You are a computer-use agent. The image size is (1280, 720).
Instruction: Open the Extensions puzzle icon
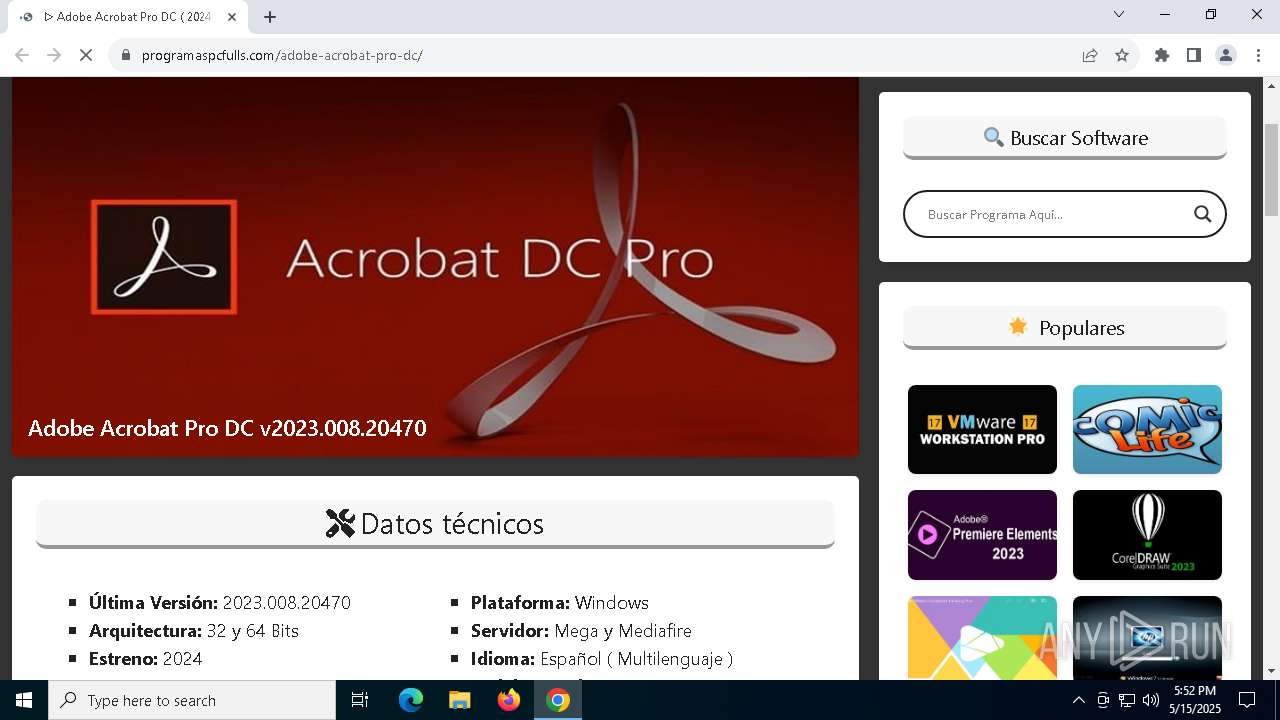(x=1162, y=55)
